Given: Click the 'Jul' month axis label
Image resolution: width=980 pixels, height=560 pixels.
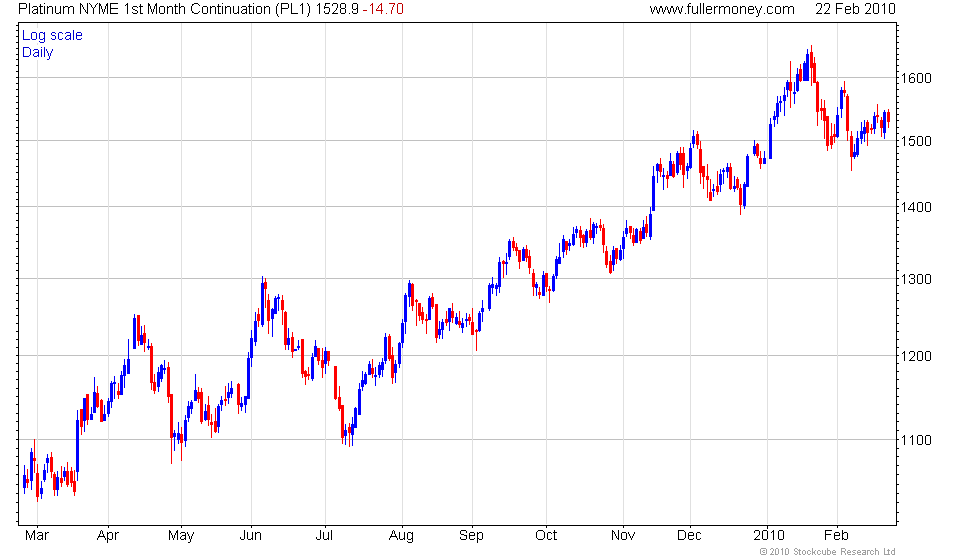Looking at the screenshot, I should 324,535.
